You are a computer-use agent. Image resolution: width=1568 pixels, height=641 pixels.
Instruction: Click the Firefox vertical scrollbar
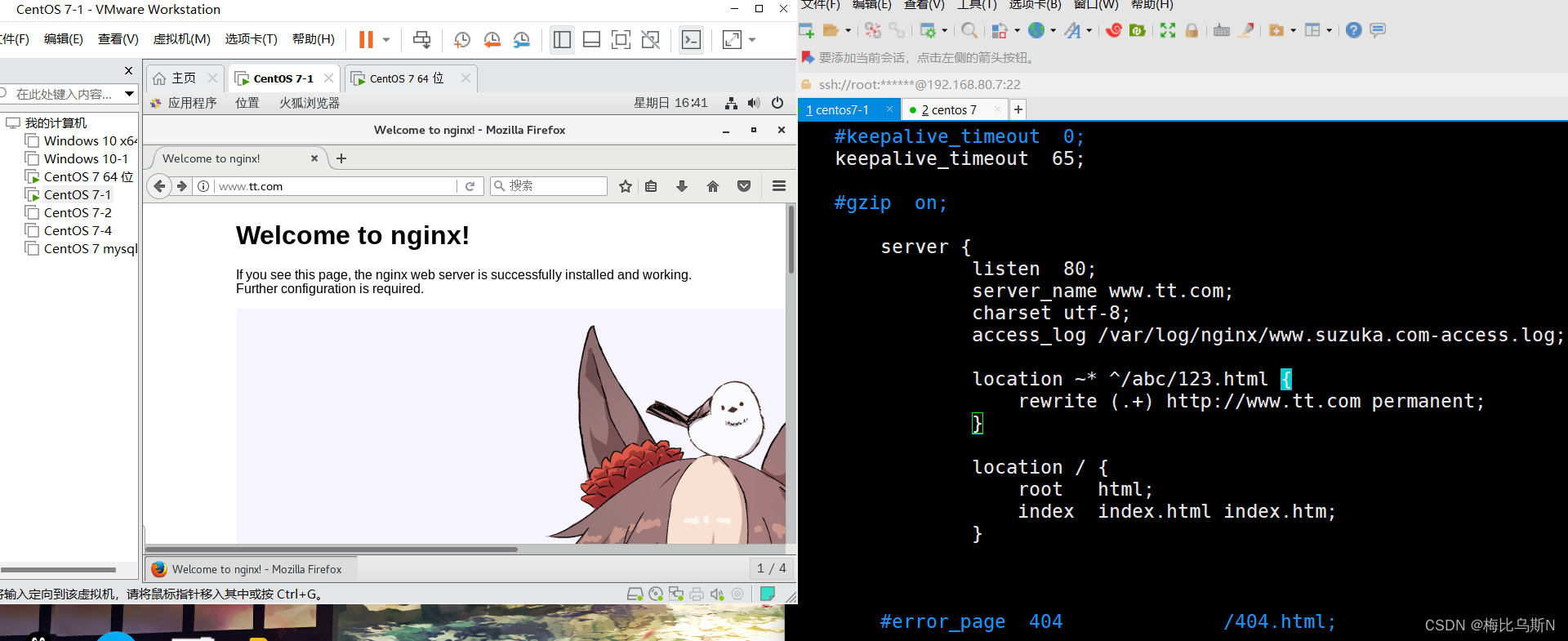coord(791,240)
